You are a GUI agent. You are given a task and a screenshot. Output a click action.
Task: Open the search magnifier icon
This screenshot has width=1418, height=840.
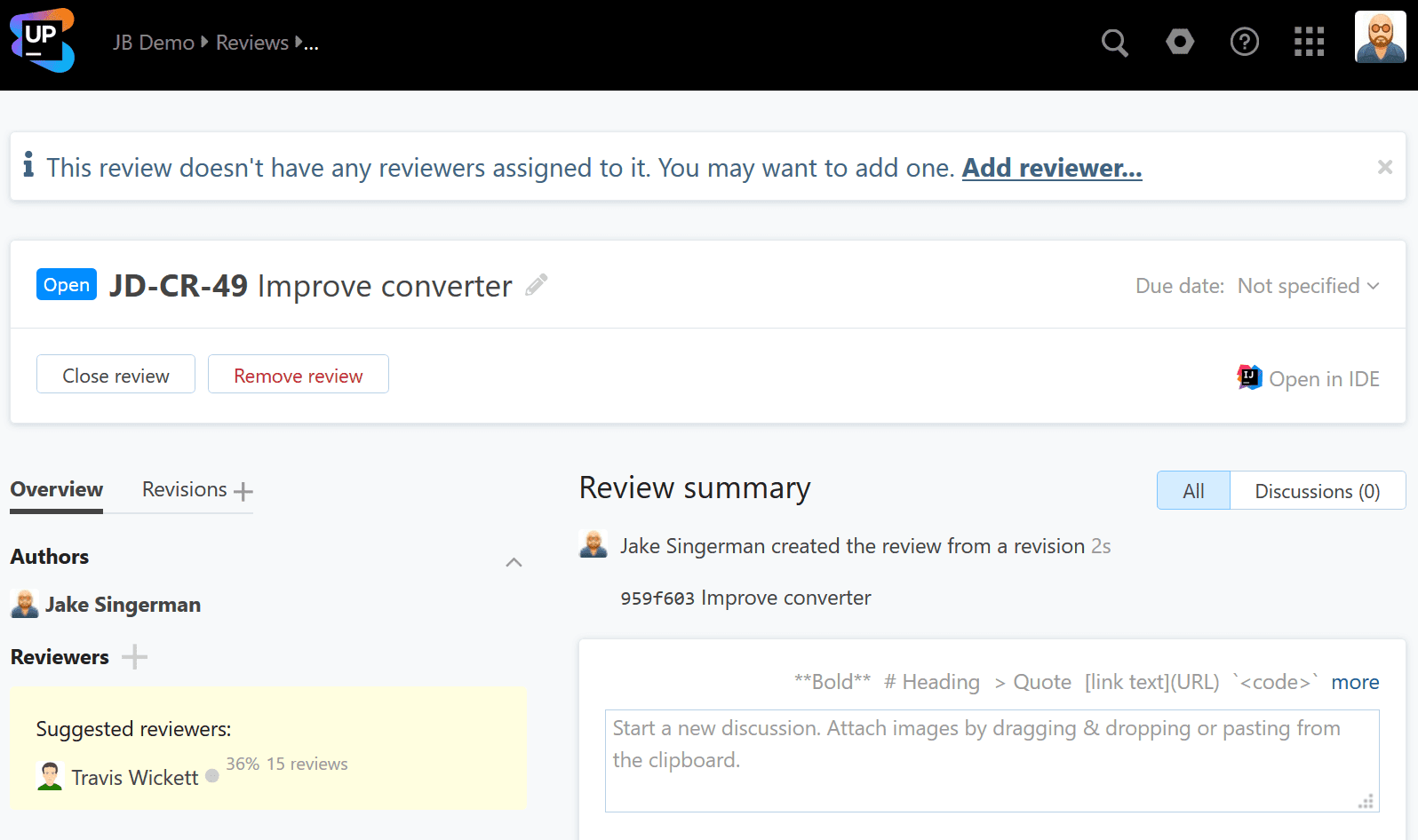1114,43
